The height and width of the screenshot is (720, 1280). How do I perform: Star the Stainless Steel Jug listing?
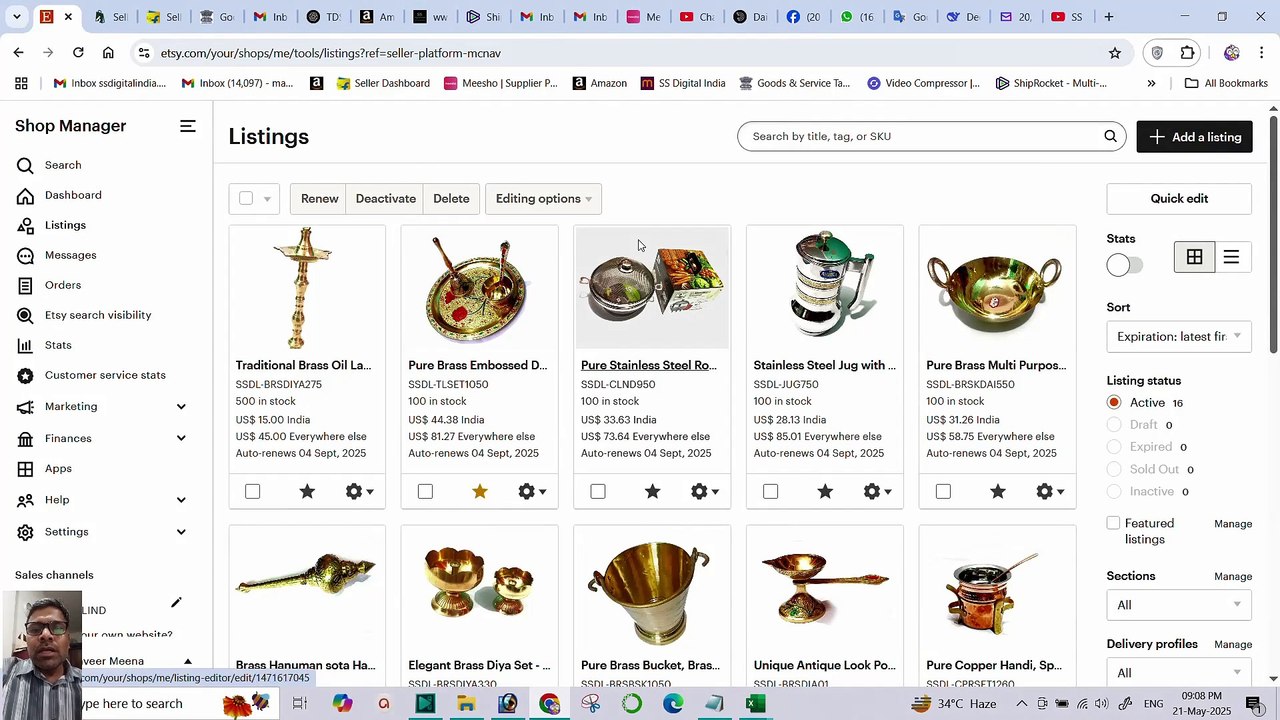pos(825,491)
